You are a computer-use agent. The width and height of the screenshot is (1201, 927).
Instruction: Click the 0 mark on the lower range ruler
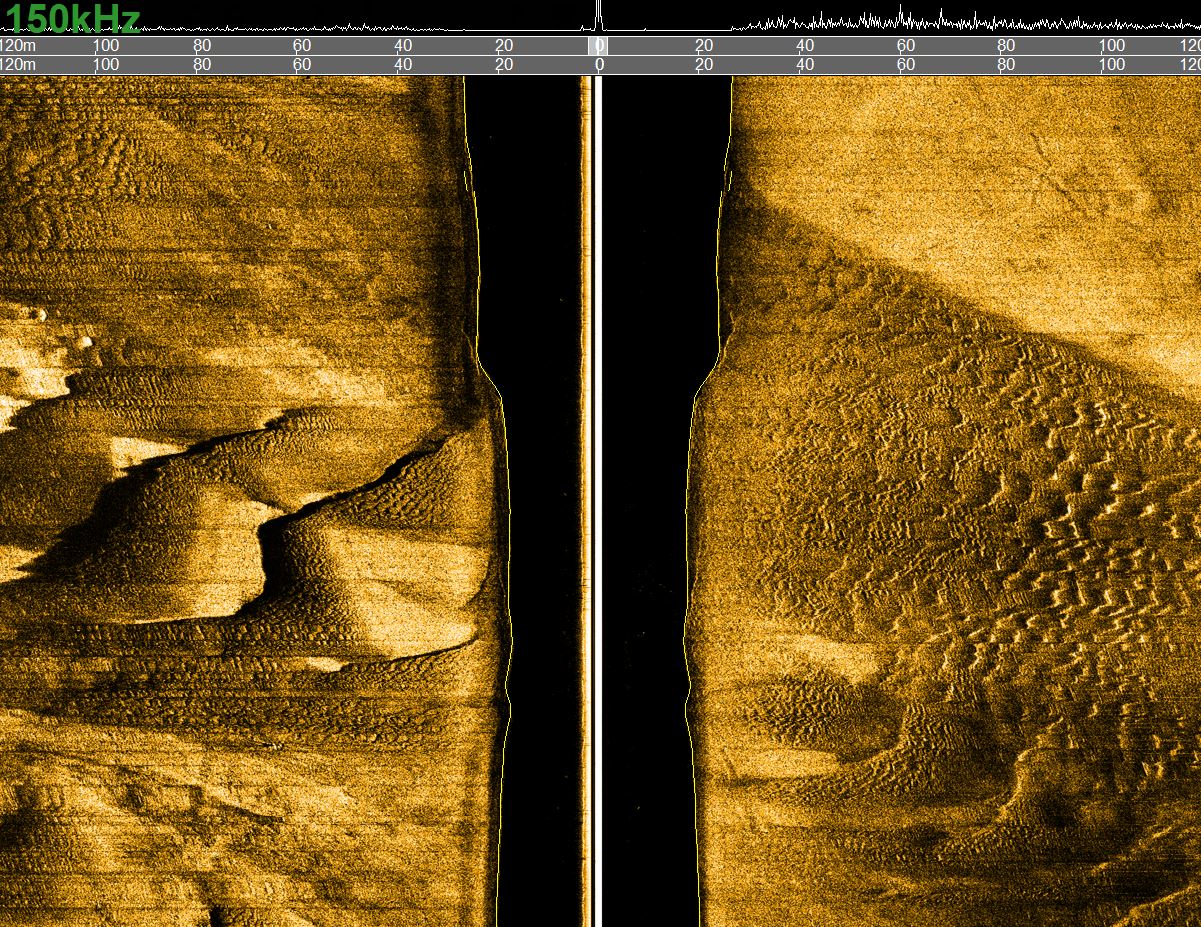[599, 65]
